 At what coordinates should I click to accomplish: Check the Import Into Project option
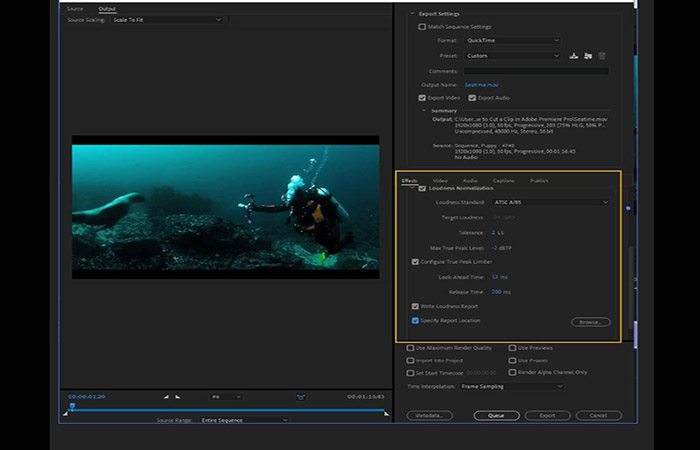pyautogui.click(x=410, y=360)
